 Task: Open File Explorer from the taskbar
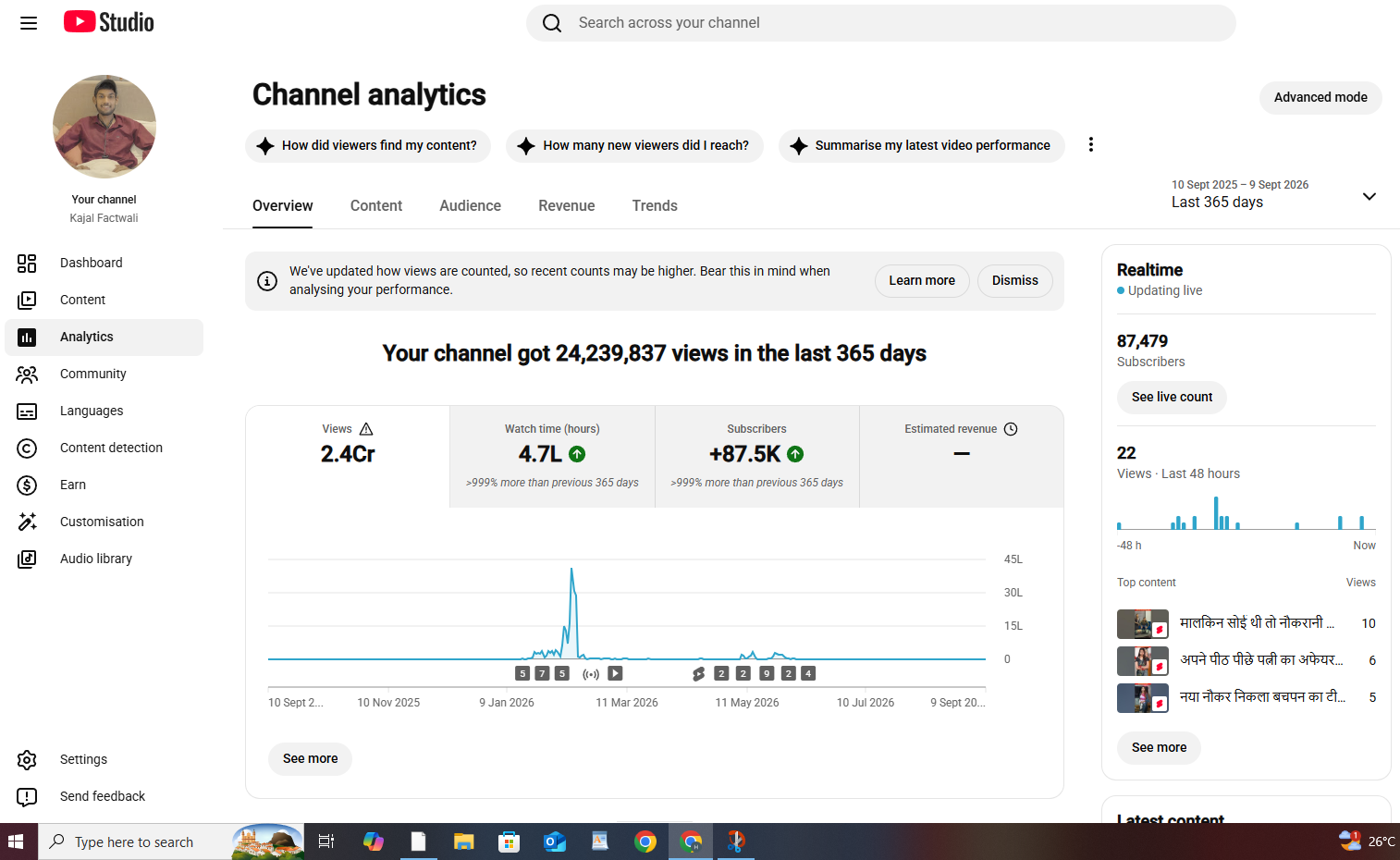[x=463, y=842]
